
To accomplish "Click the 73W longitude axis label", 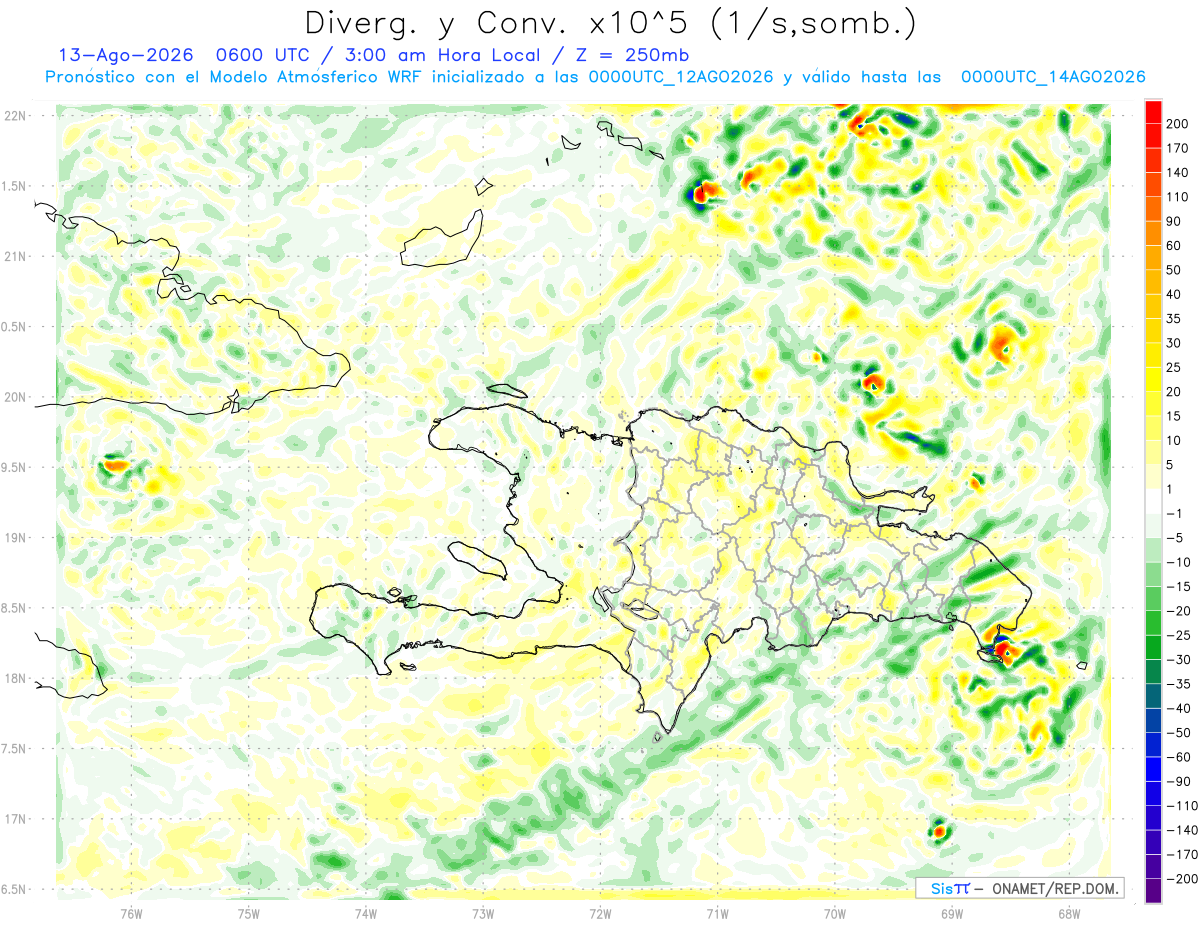I will click(x=482, y=912).
